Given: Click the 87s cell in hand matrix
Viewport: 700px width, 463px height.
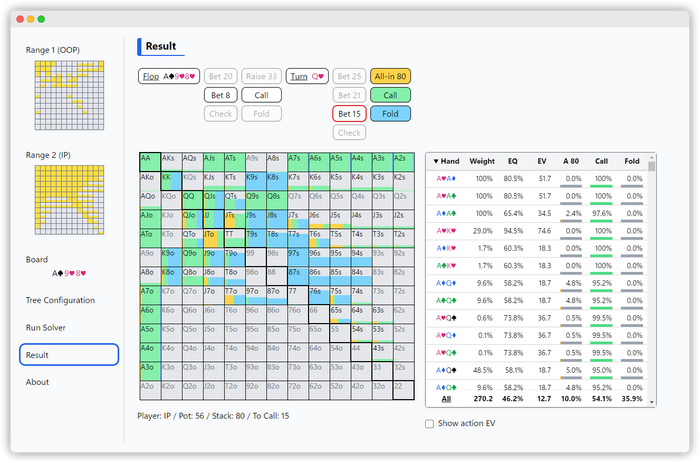Looking at the screenshot, I should point(298,276).
